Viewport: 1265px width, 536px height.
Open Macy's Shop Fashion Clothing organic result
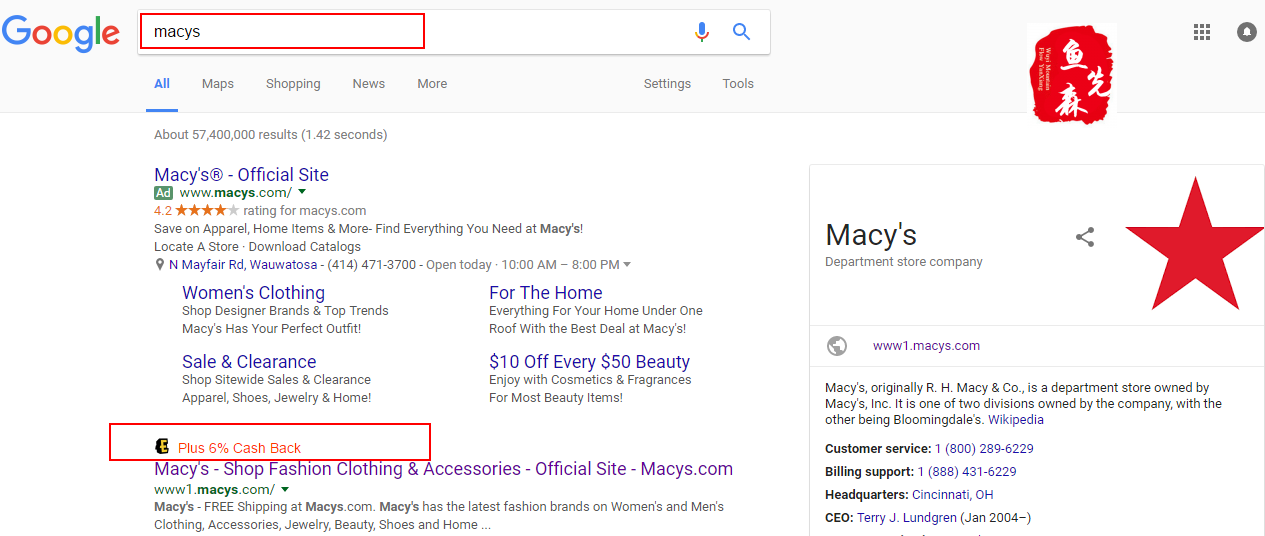443,469
